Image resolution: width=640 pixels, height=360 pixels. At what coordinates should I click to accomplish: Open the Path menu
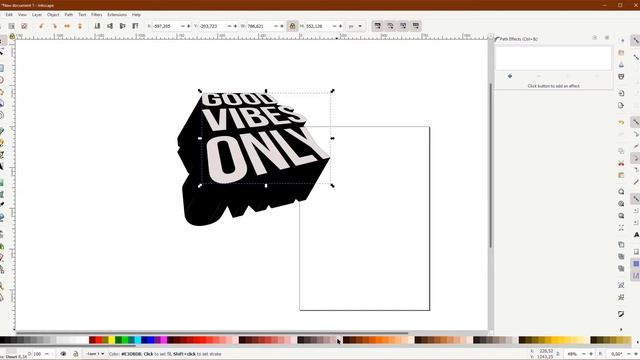69,15
